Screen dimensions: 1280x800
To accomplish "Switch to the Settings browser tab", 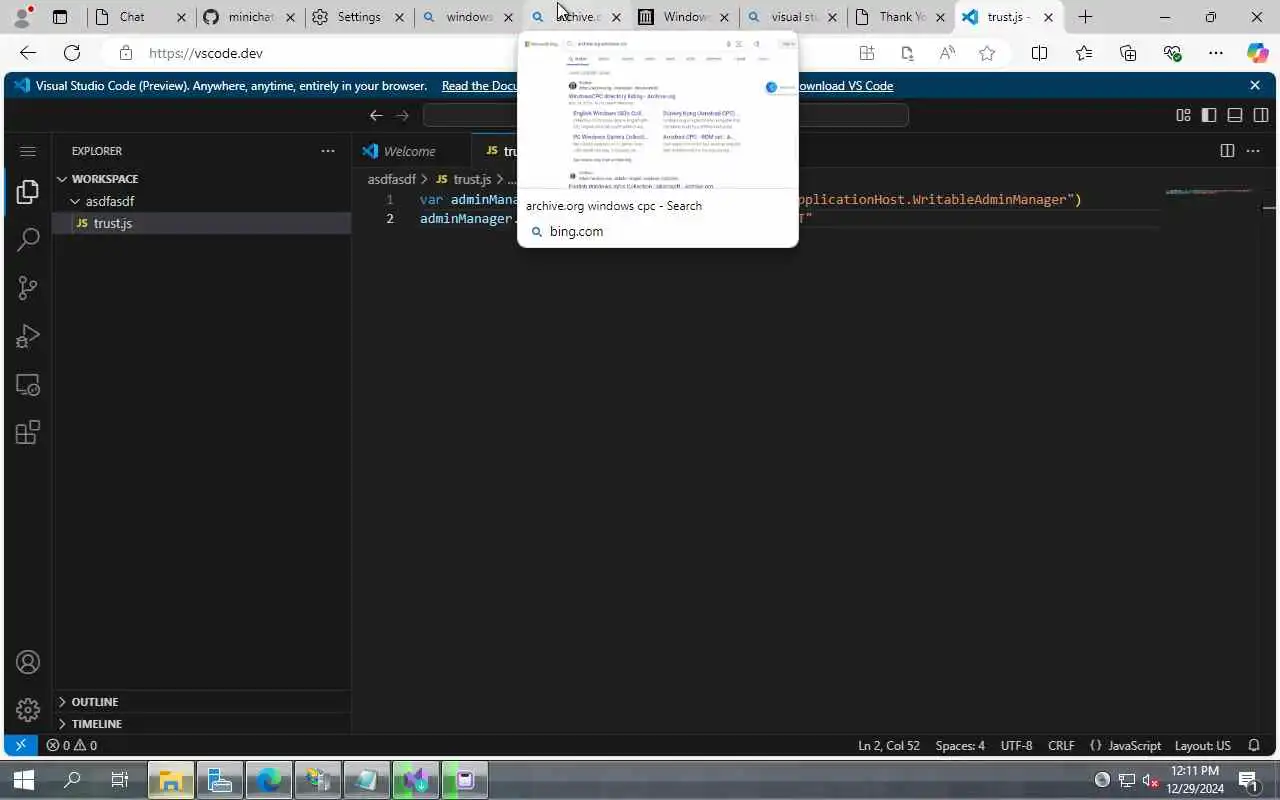I will (359, 17).
